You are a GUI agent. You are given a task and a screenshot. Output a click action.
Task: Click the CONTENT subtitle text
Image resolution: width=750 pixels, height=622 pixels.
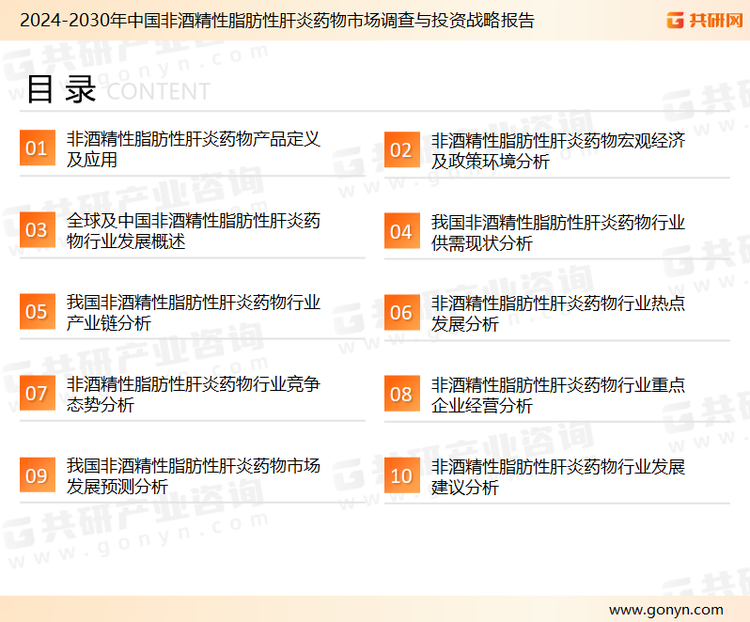tap(158, 91)
